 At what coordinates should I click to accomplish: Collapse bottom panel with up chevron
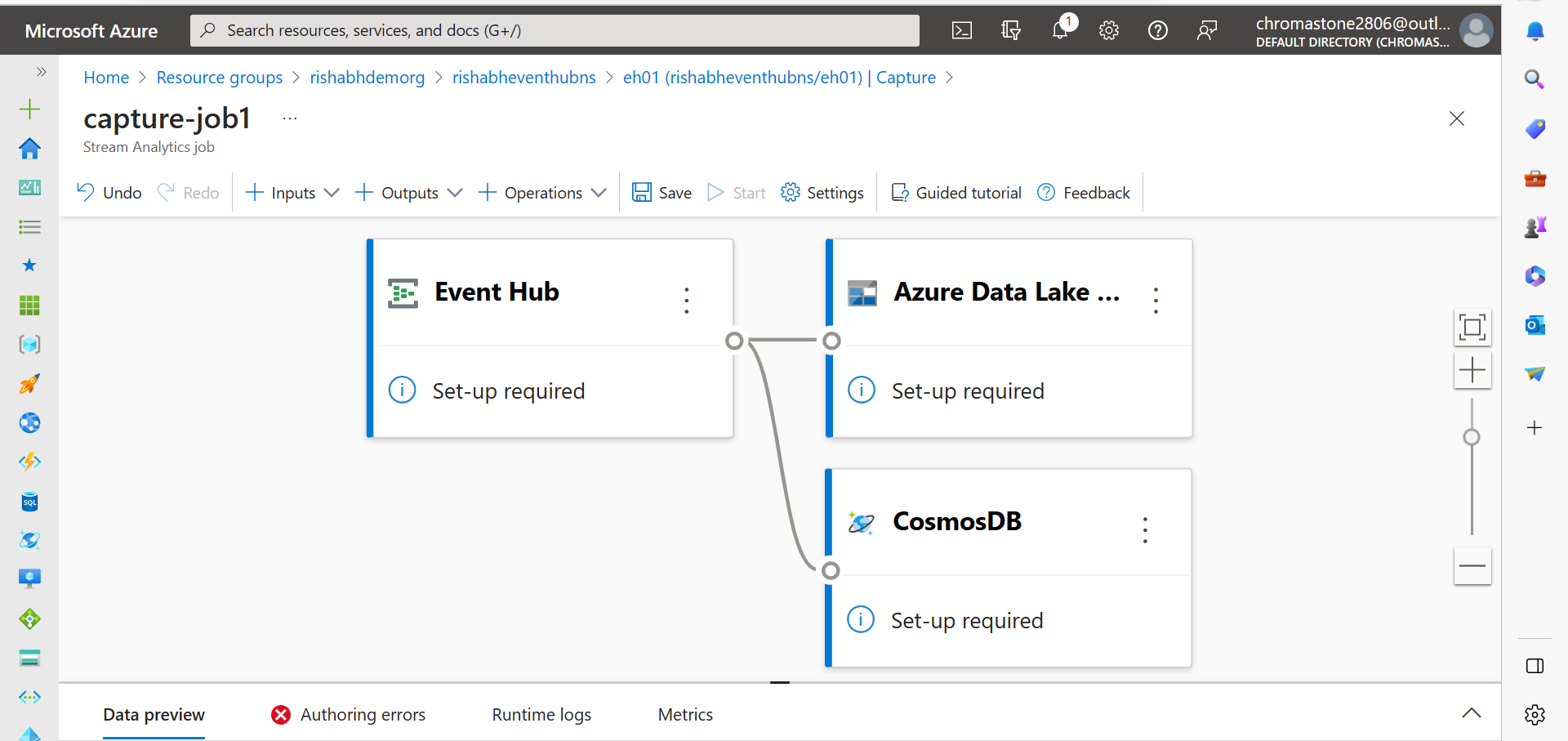point(1472,713)
